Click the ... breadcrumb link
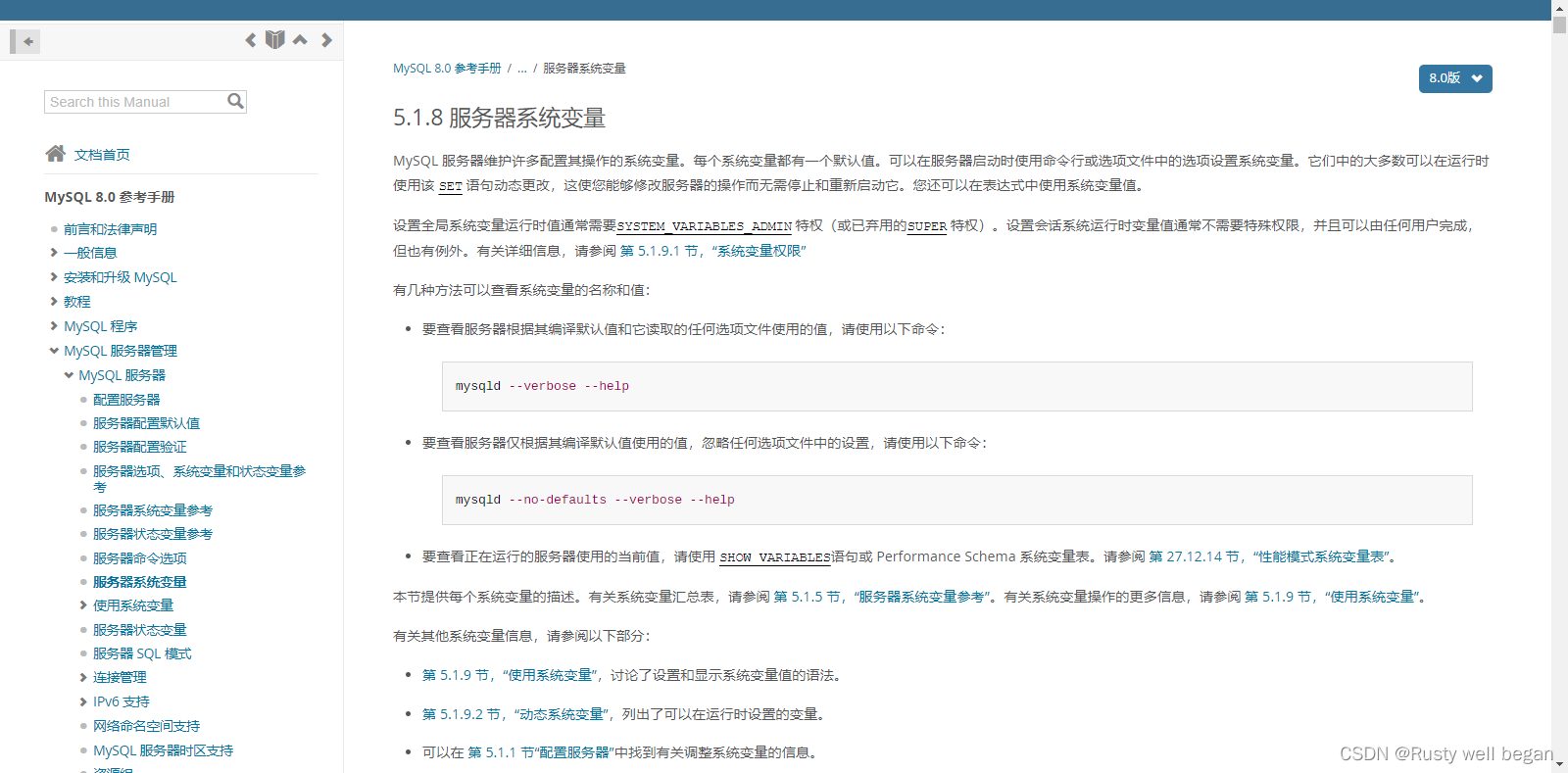This screenshot has height=773, width=1568. click(x=522, y=69)
